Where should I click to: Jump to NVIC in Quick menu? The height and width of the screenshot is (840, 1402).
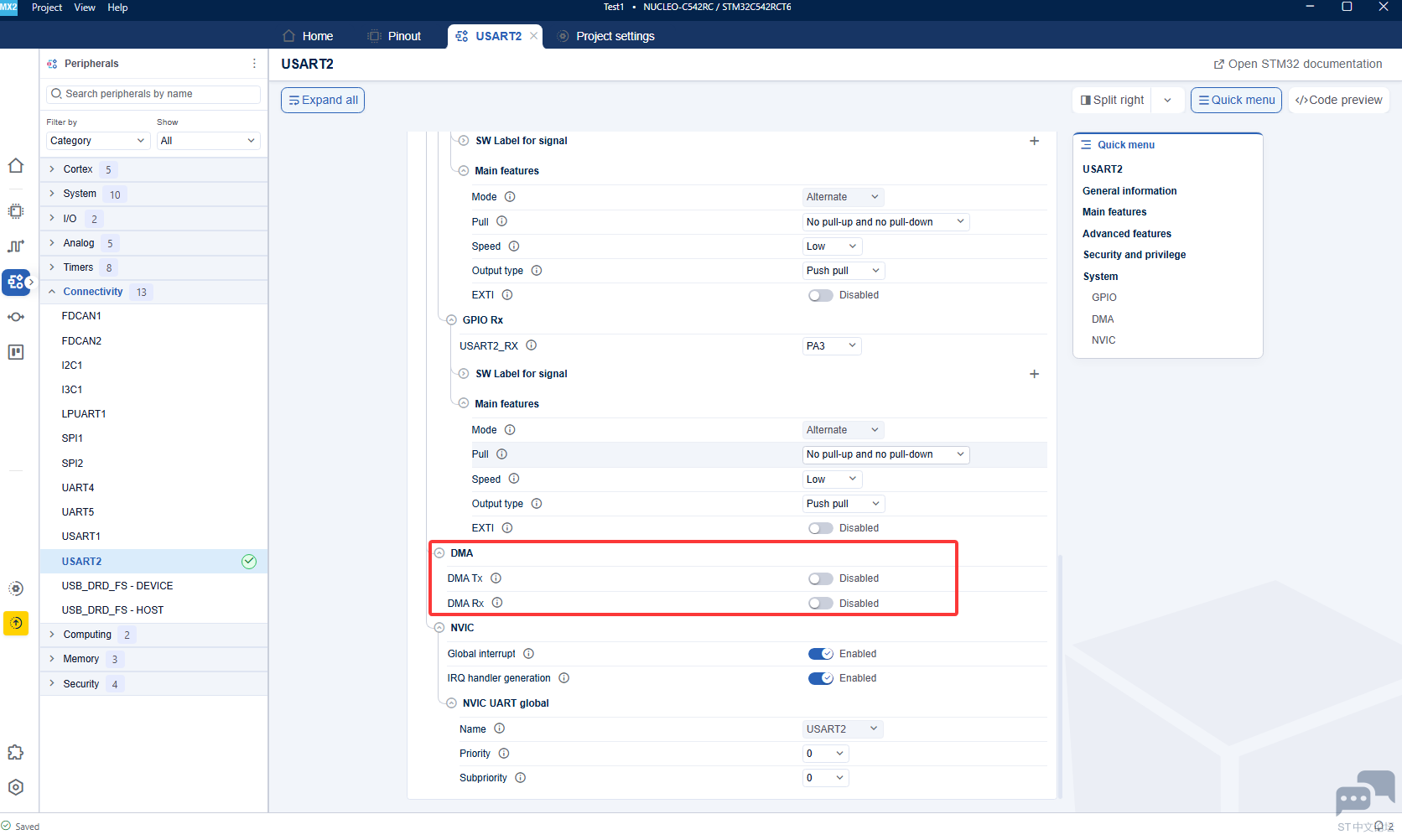pyautogui.click(x=1103, y=340)
